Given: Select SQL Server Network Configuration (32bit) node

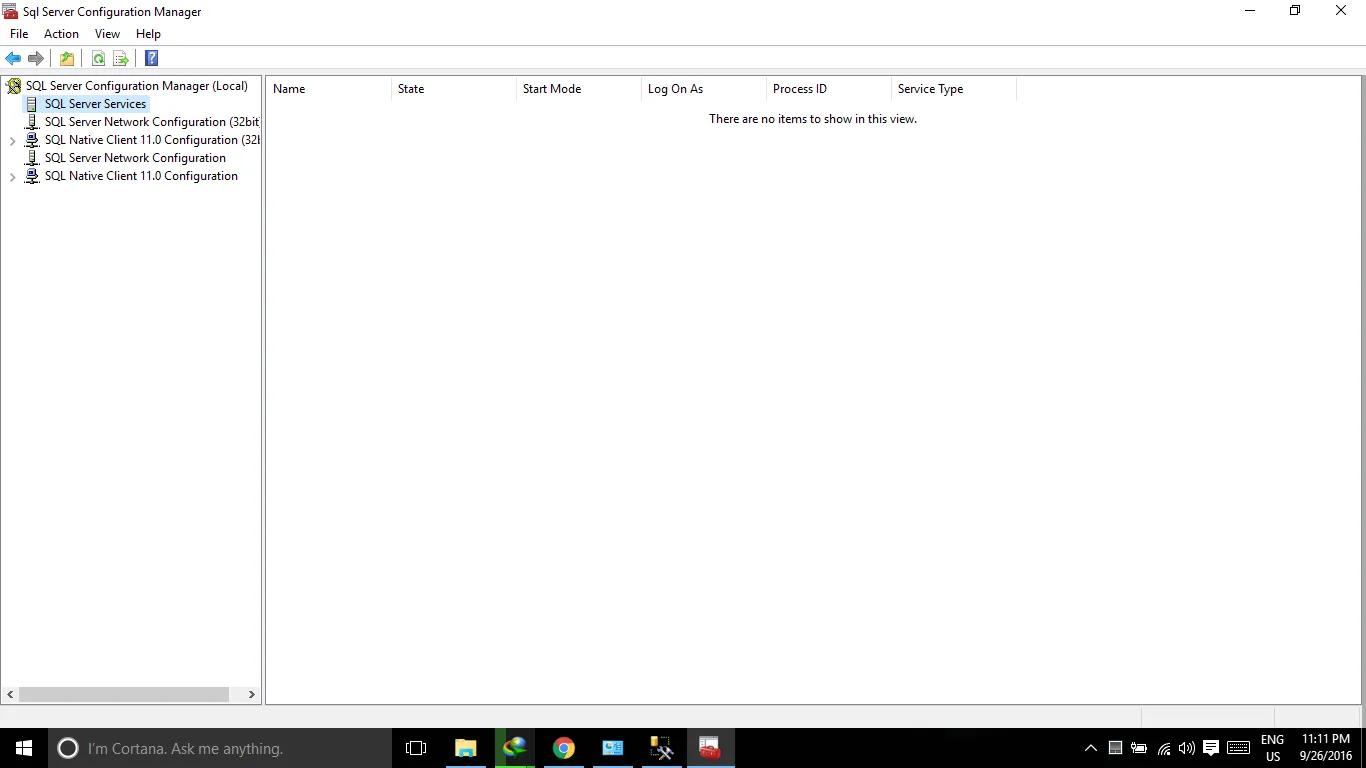Looking at the screenshot, I should pos(152,122).
